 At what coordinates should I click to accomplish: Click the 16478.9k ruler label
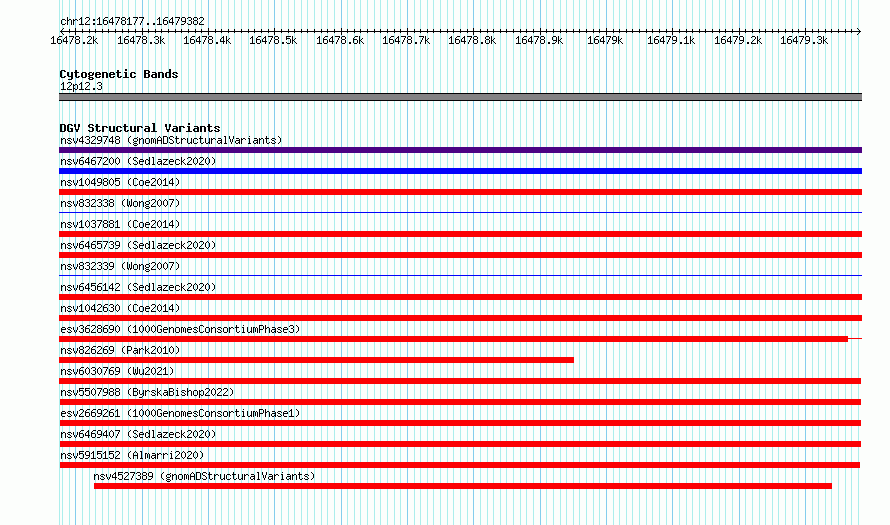coord(539,40)
